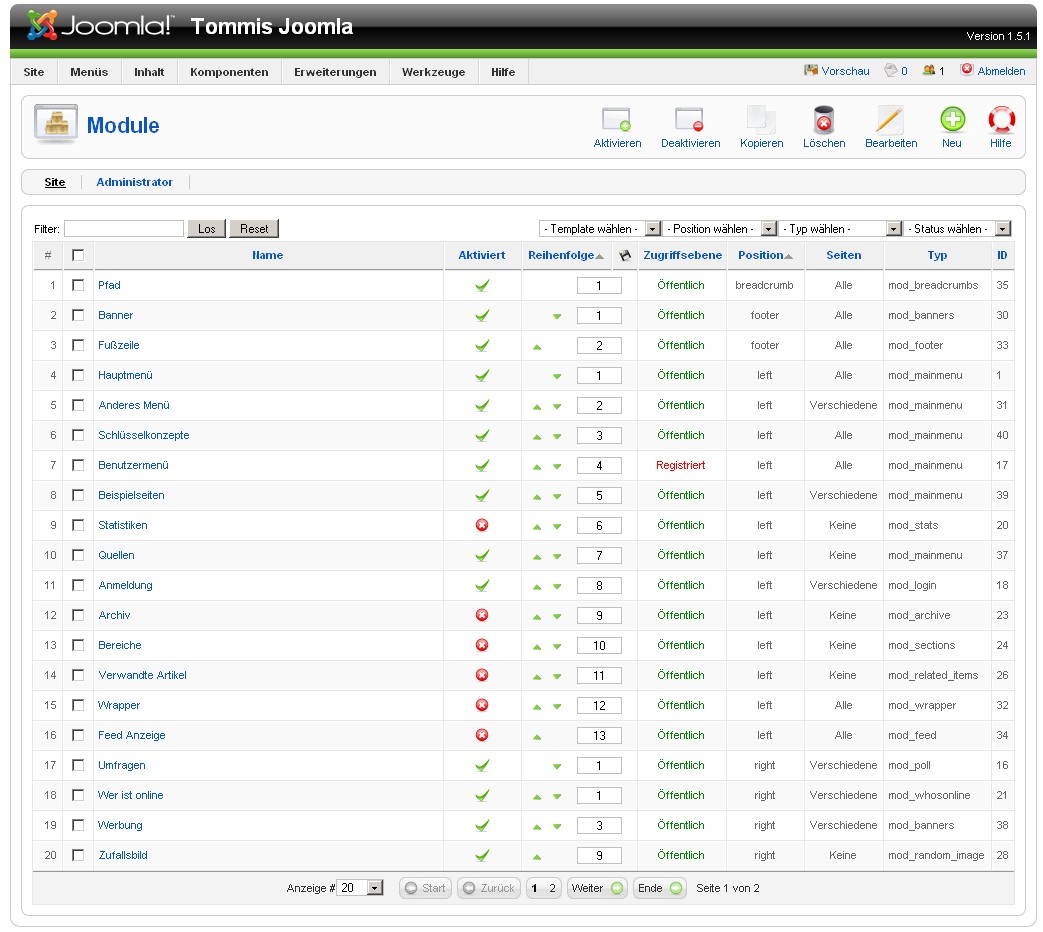Click the Kopieren toolbar icon
This screenshot has height=932, width=1043.
(761, 121)
